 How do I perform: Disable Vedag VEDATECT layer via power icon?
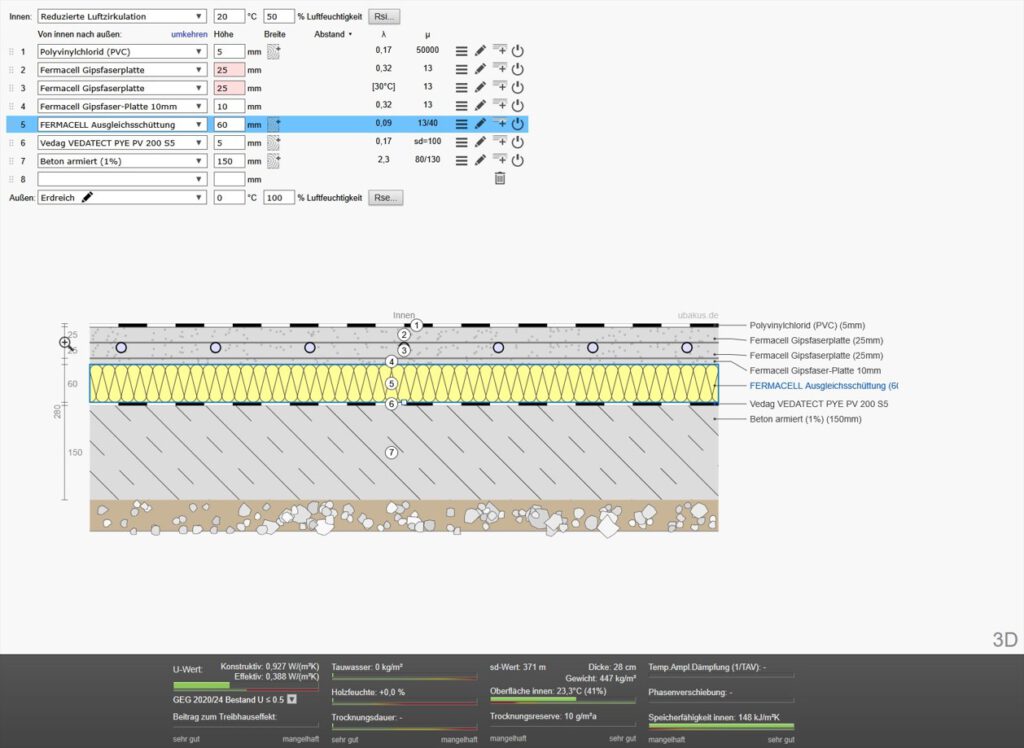pos(518,142)
